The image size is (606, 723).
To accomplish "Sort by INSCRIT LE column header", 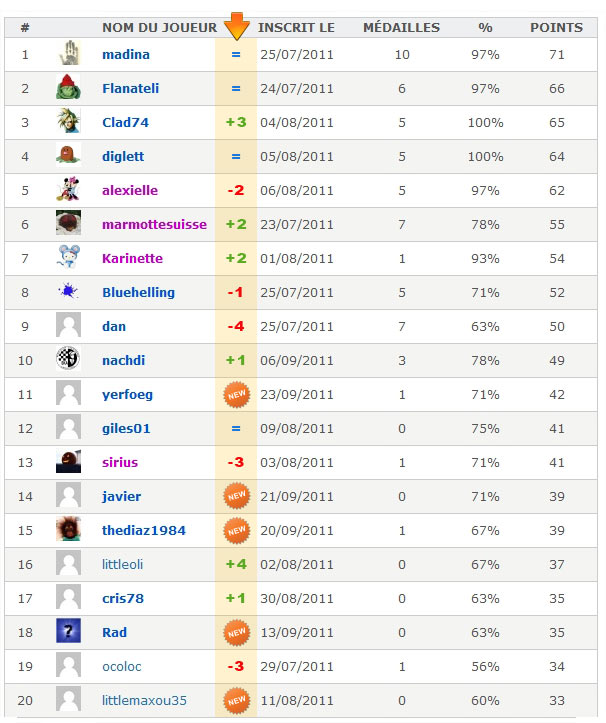I will (x=296, y=28).
